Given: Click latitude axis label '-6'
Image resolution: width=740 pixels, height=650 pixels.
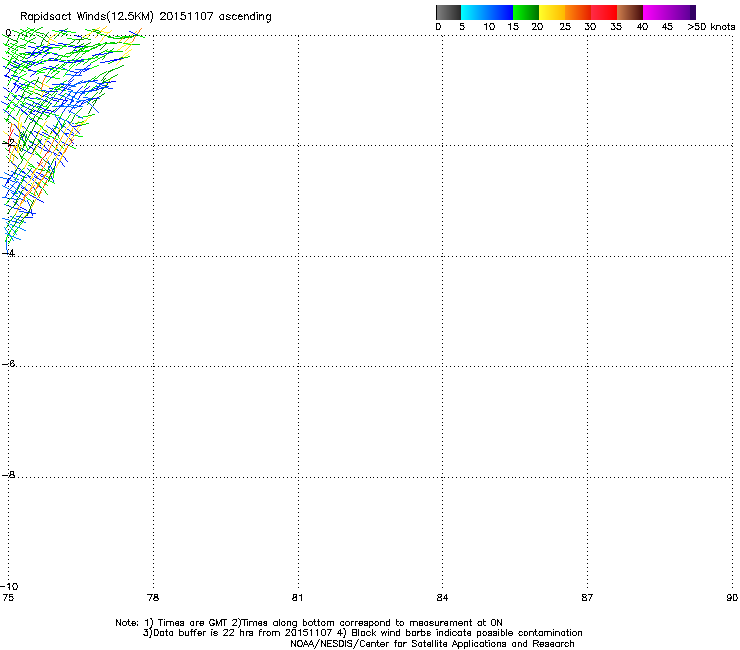Looking at the screenshot, I should click(x=8, y=364).
